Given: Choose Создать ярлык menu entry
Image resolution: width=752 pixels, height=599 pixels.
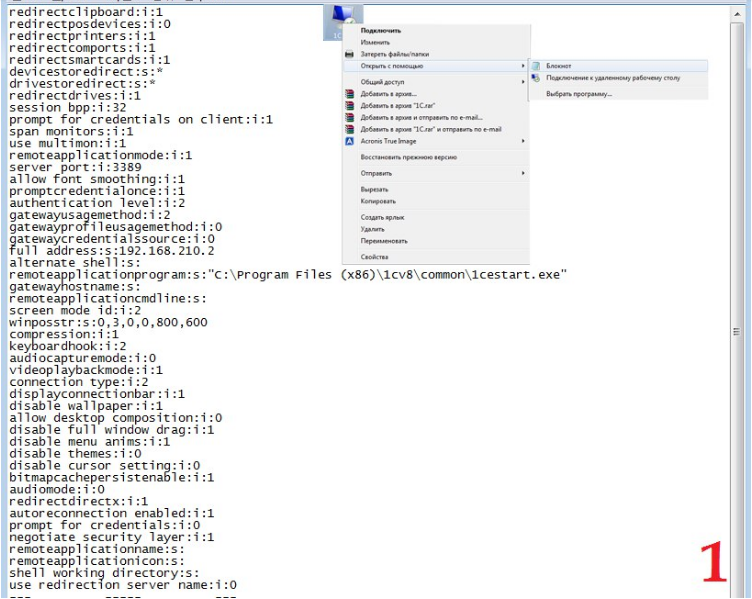Looking at the screenshot, I should click(381, 217).
